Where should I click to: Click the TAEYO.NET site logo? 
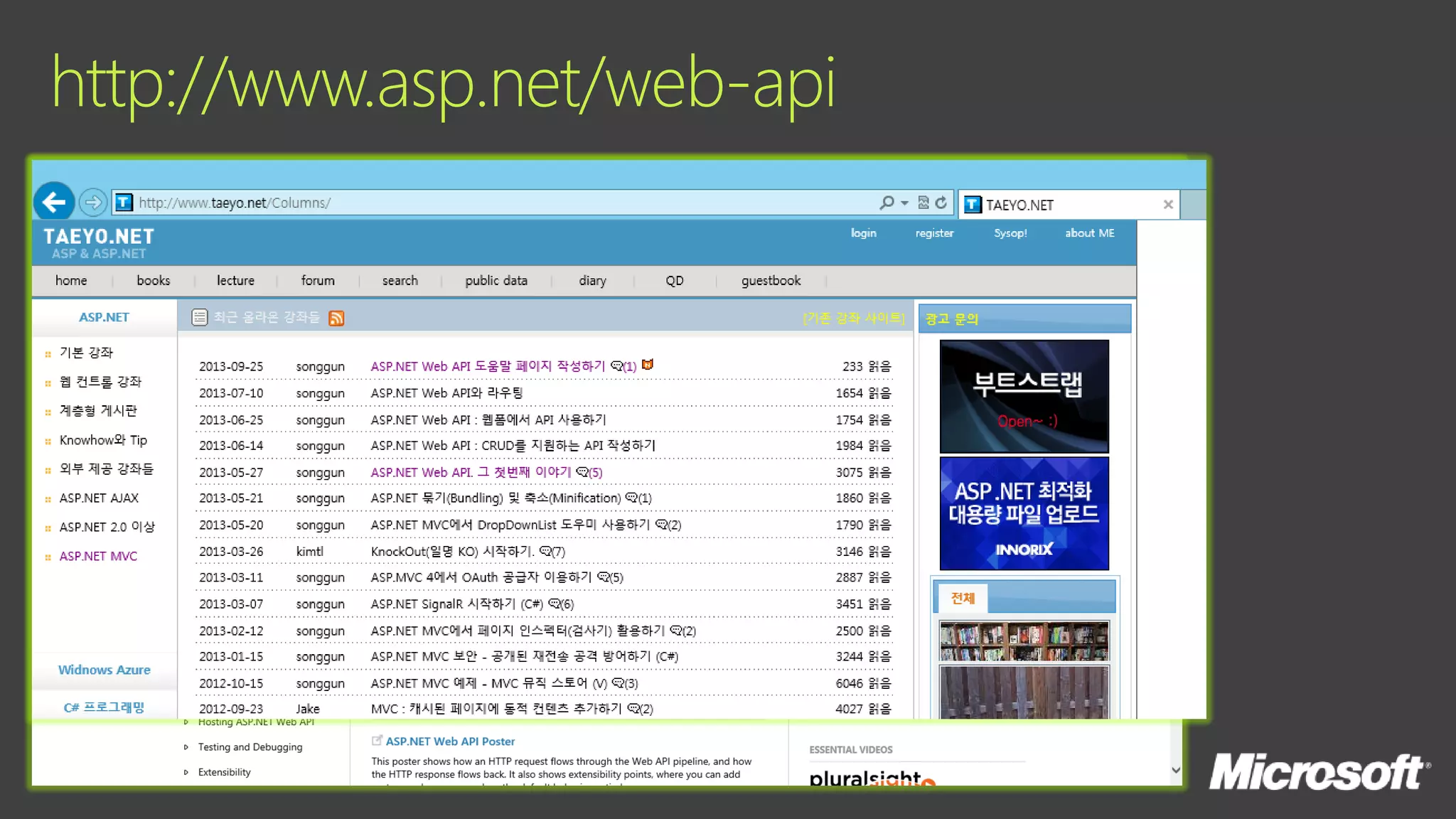(99, 242)
